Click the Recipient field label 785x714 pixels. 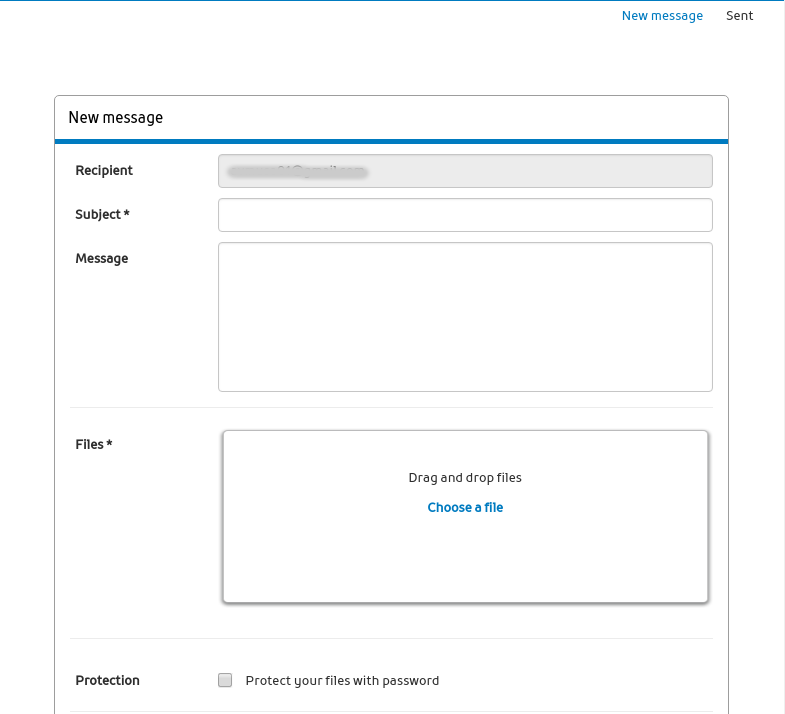click(x=104, y=171)
